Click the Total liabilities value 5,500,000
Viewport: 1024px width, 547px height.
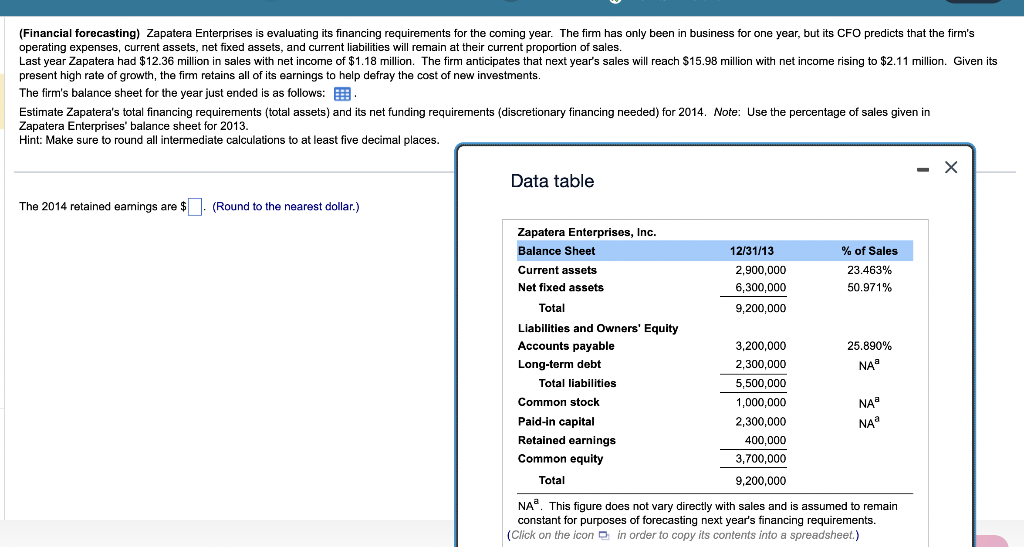760,383
